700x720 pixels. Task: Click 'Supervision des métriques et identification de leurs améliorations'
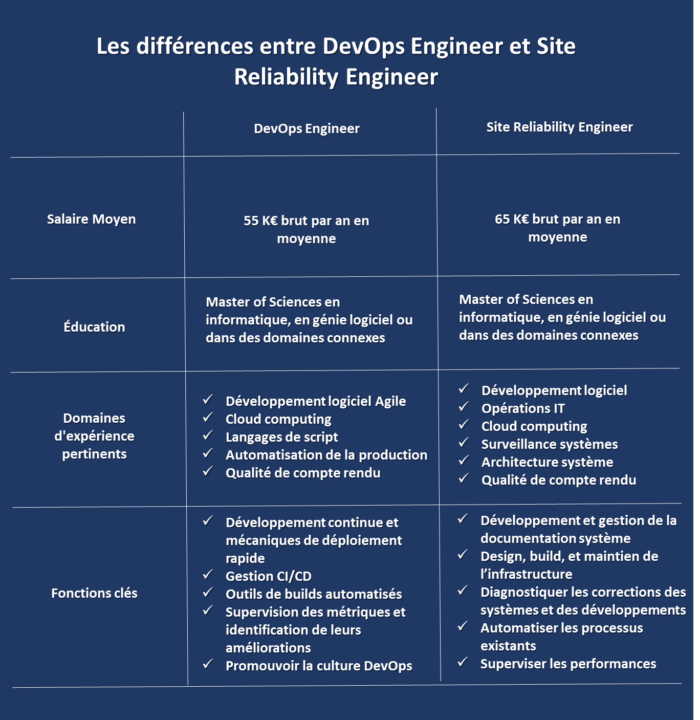[x=316, y=630]
